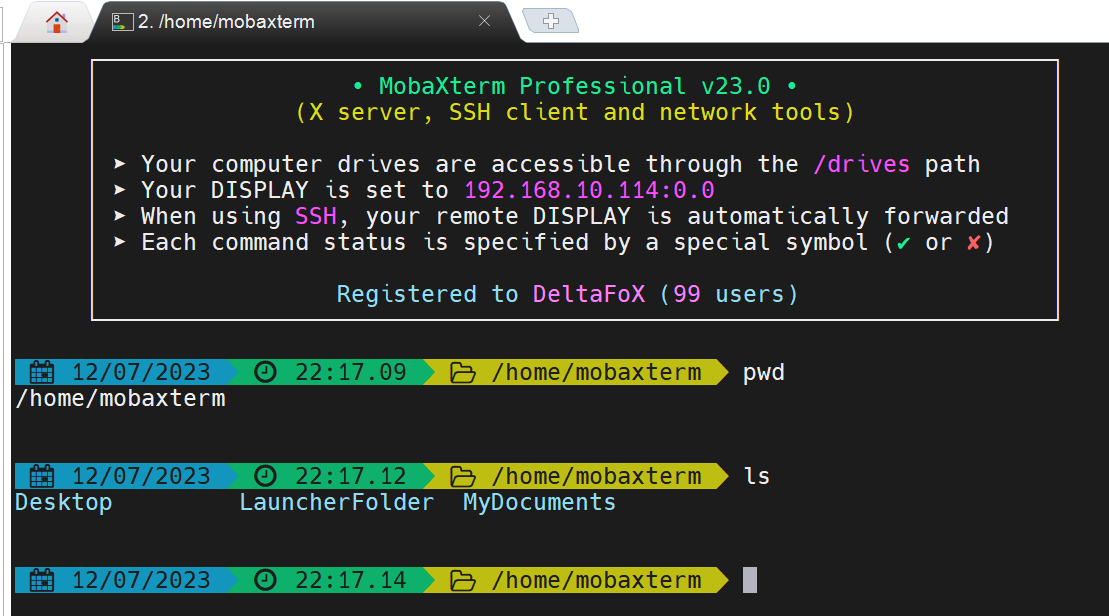The width and height of the screenshot is (1109, 616).
Task: Open a new tab with the plus button
Action: pyautogui.click(x=551, y=21)
